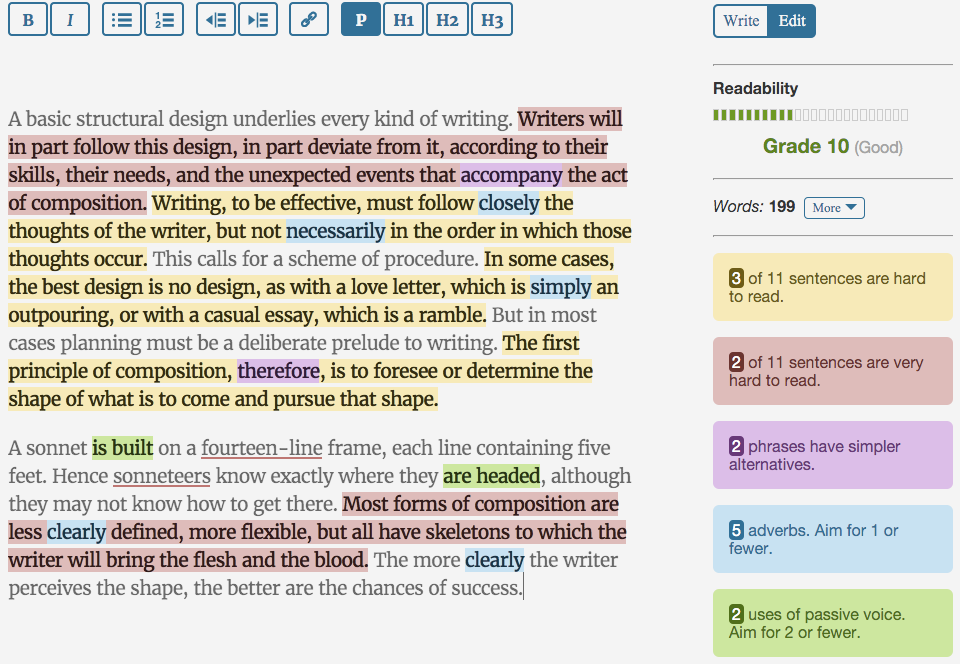Click the green passive voice card
Image resolution: width=960 pixels, height=664 pixels.
point(832,623)
